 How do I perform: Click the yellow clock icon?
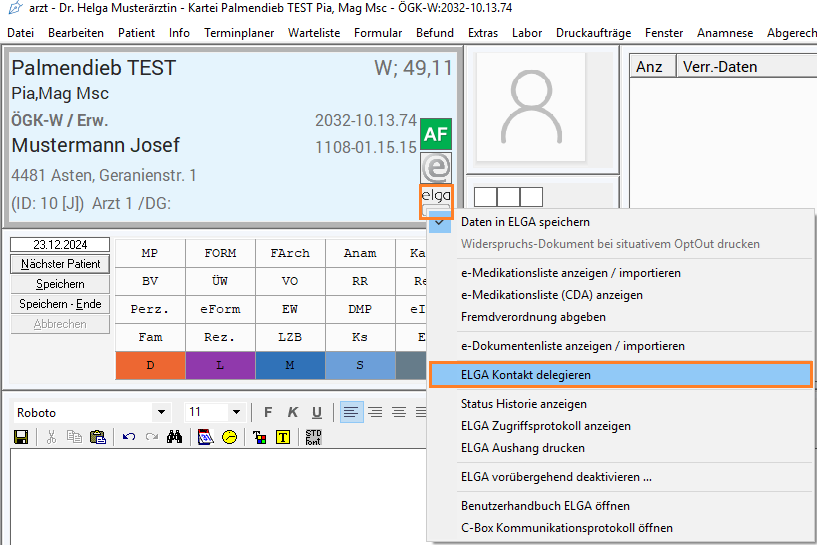[229, 437]
